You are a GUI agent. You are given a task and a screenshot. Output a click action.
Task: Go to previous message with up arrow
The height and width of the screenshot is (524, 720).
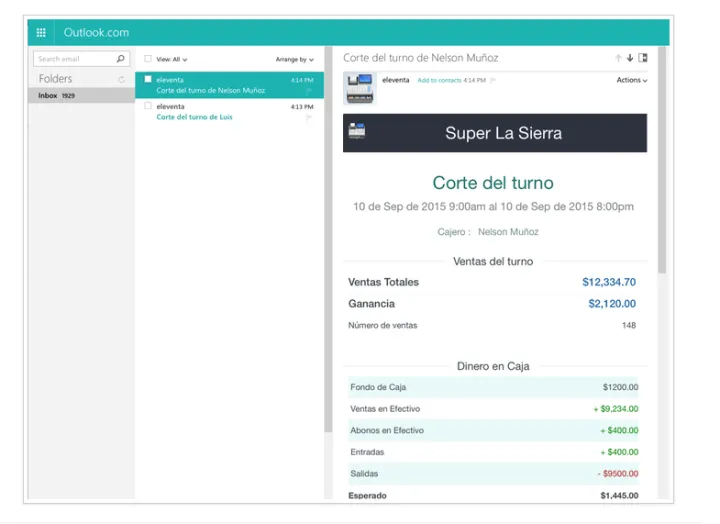tap(618, 58)
